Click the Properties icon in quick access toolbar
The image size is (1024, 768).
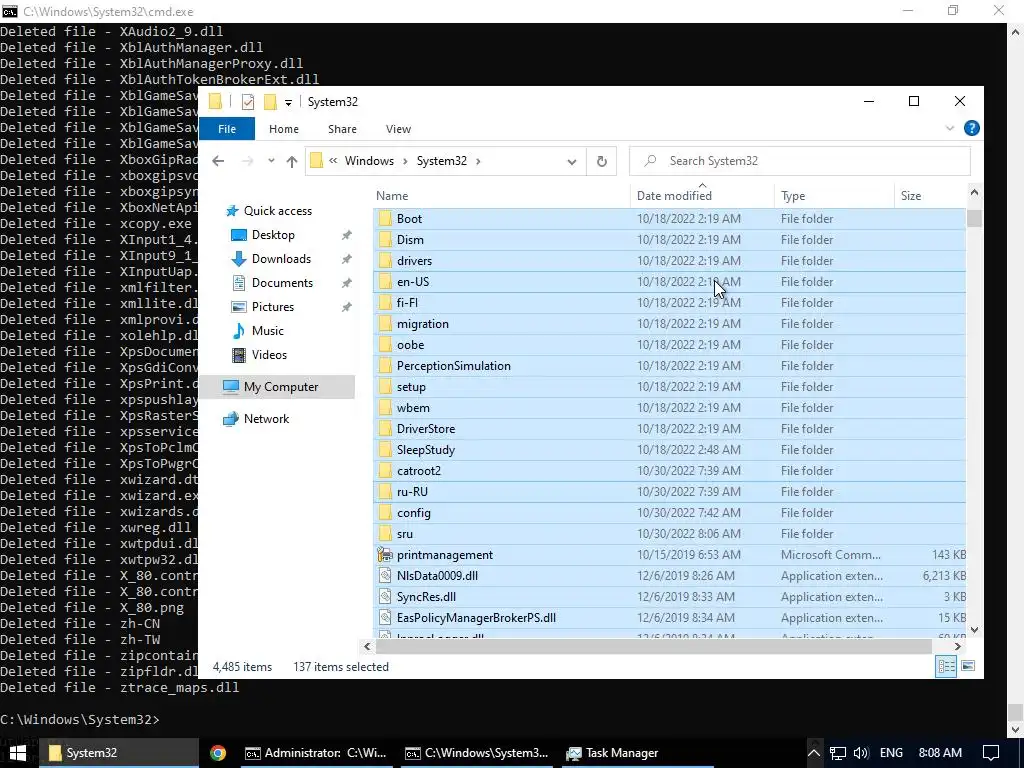[248, 102]
